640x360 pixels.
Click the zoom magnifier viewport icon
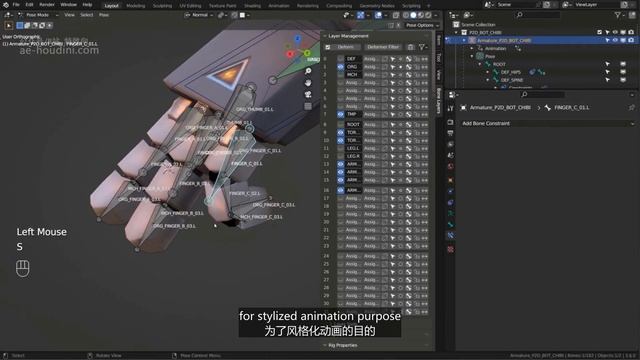click(308, 71)
